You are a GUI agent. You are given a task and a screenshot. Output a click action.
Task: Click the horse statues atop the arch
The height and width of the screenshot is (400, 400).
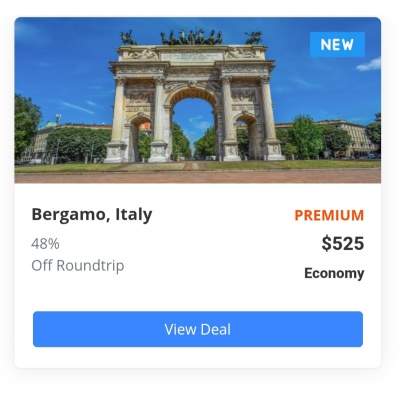tap(191, 37)
